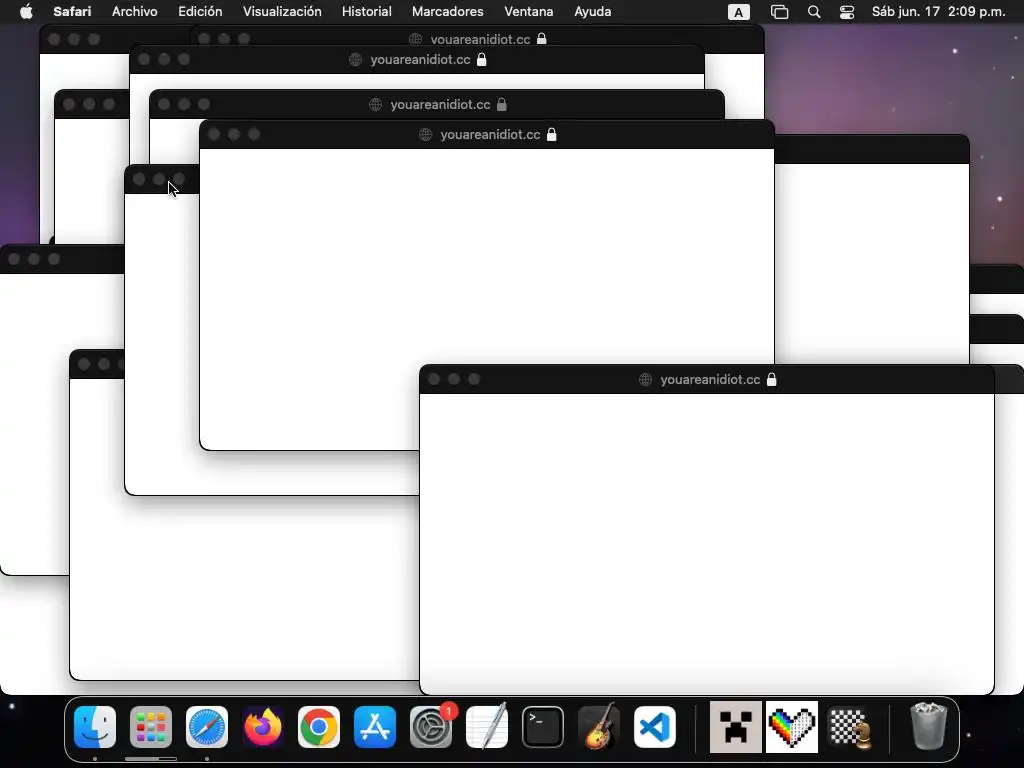Open the Historial menu
The height and width of the screenshot is (768, 1024).
pos(366,11)
